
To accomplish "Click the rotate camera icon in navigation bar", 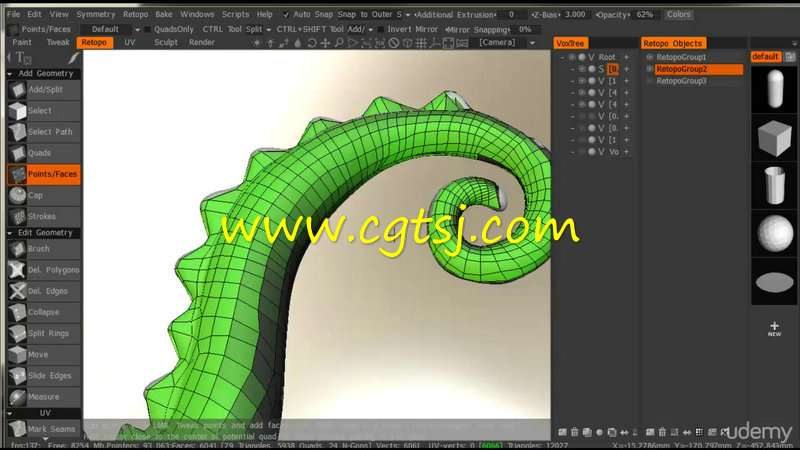I will point(311,43).
